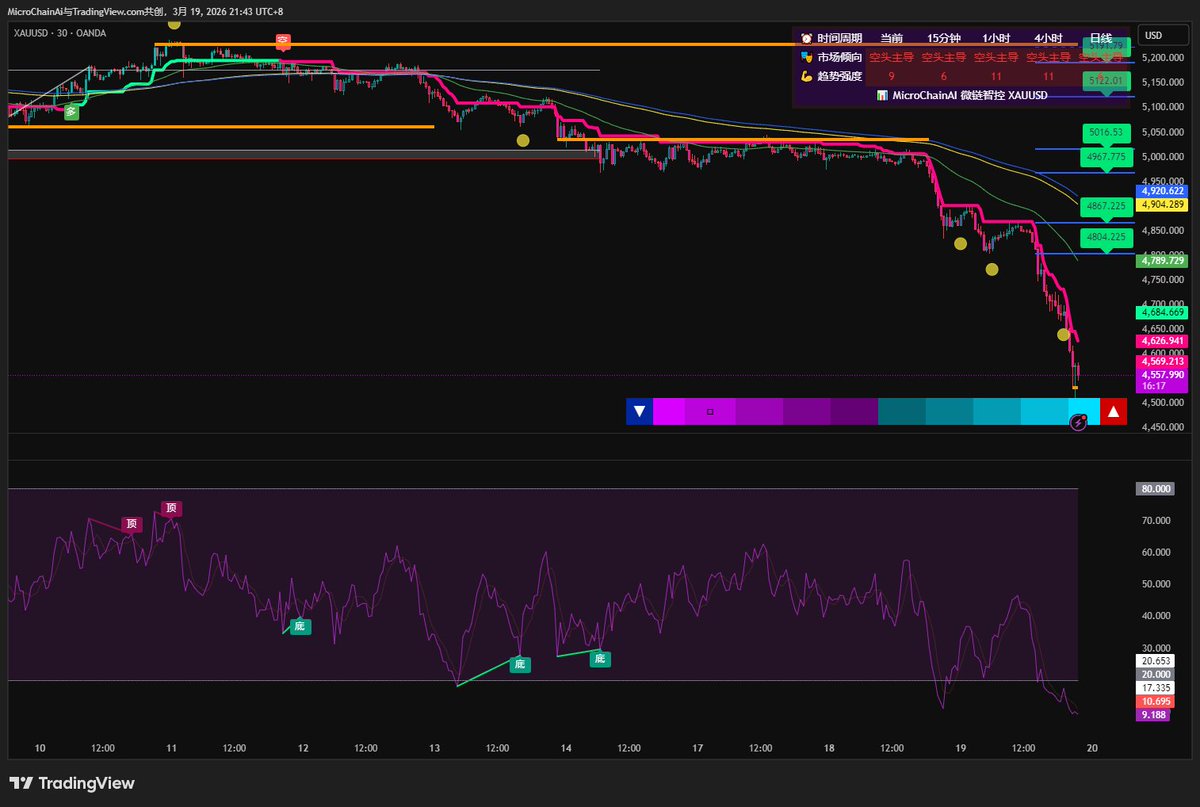Viewport: 1200px width, 807px height.
Task: Click the MicroChainAI 微链智控 XAUUSD caption
Action: point(969,95)
